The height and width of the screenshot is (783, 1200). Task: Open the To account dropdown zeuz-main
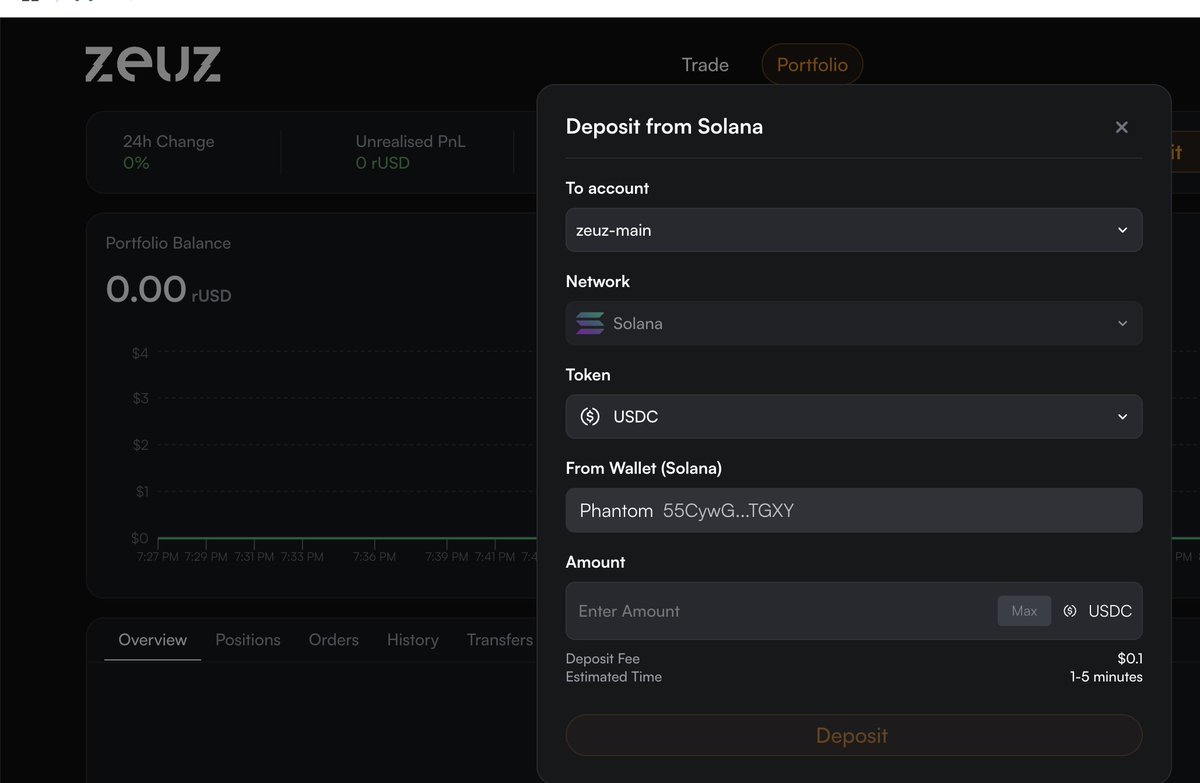pyautogui.click(x=854, y=230)
